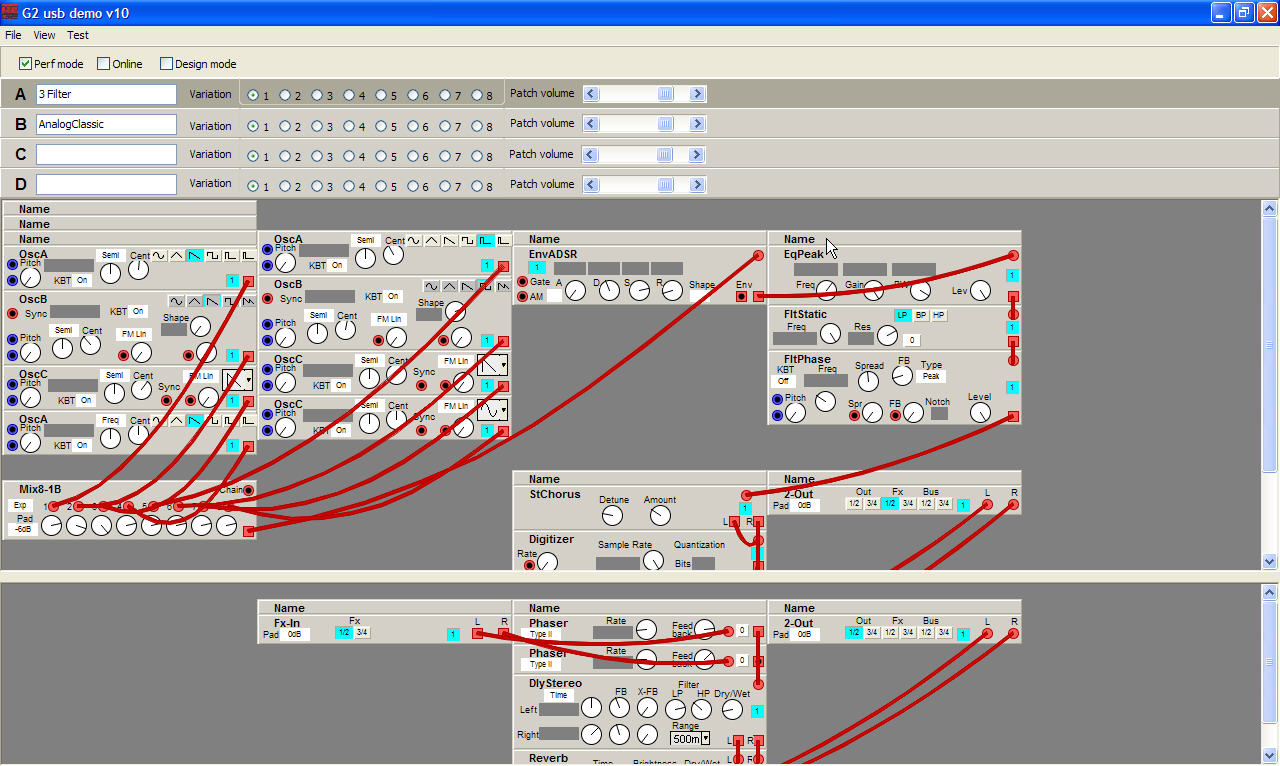Click the DlyStereo Dry/Wet knob

(732, 709)
